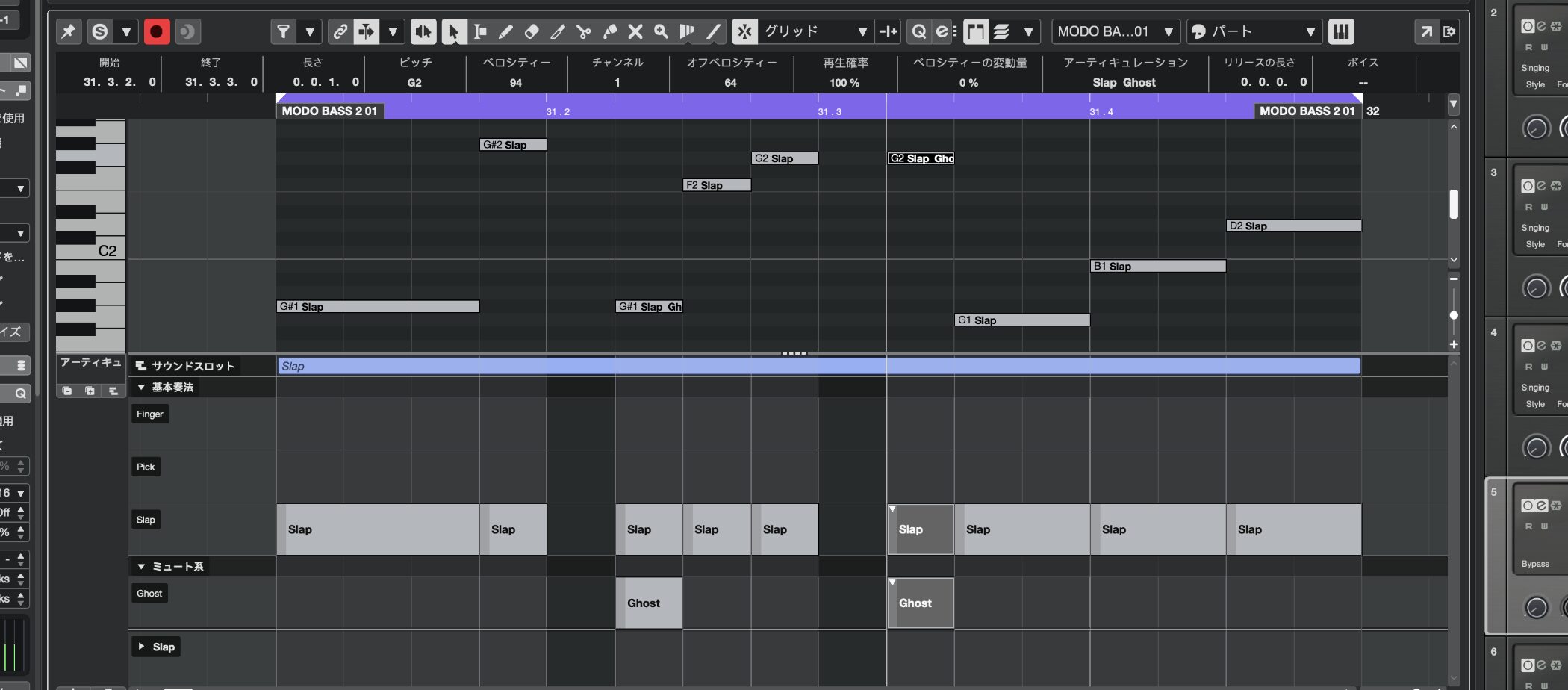The image size is (1568, 690).
Task: Expand the collapsed Slap group at bottom
Action: tap(141, 647)
